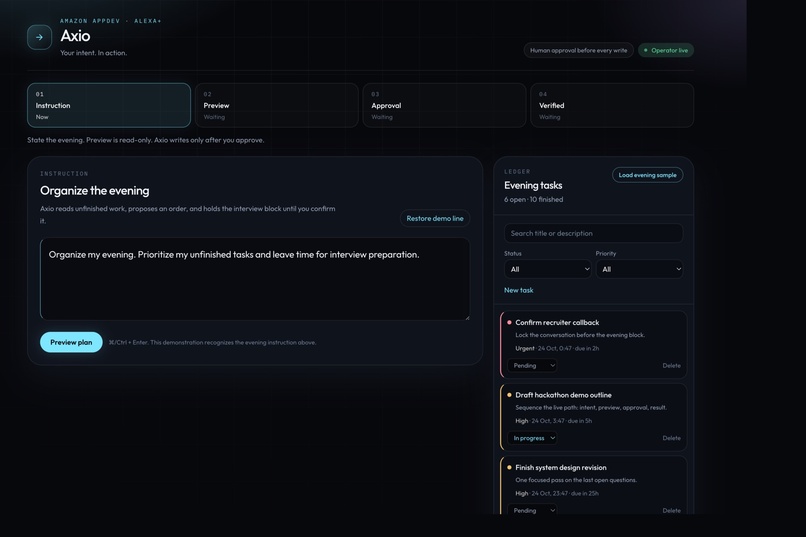This screenshot has height=537, width=806.
Task: Select the 04 Verified step
Action: point(612,105)
